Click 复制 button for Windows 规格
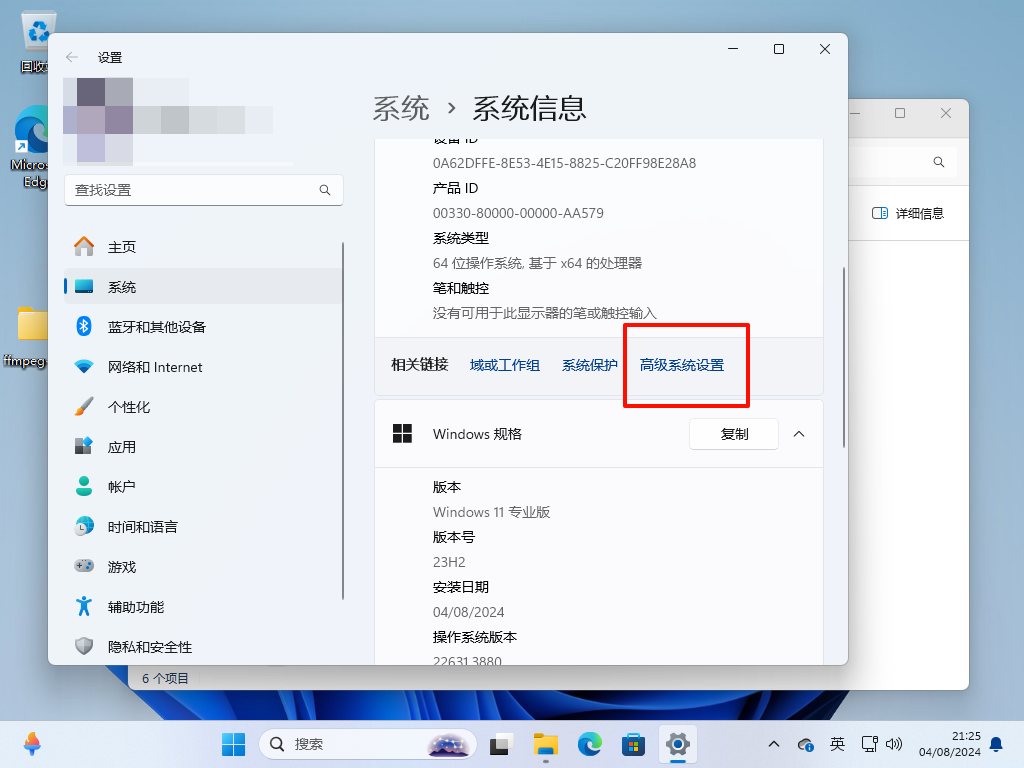The width and height of the screenshot is (1024, 768). [x=734, y=434]
